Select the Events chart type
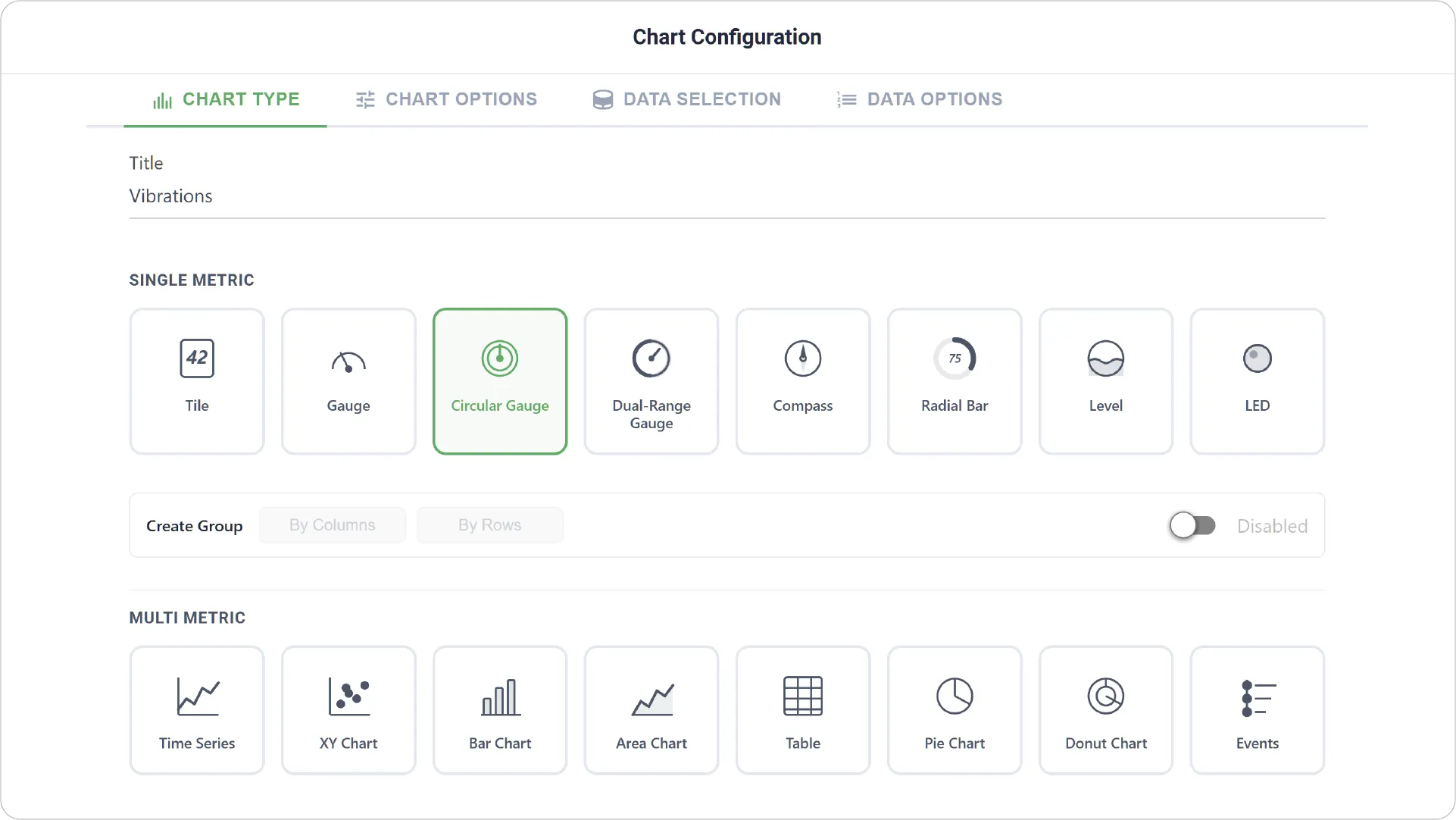1456x820 pixels. tap(1258, 710)
